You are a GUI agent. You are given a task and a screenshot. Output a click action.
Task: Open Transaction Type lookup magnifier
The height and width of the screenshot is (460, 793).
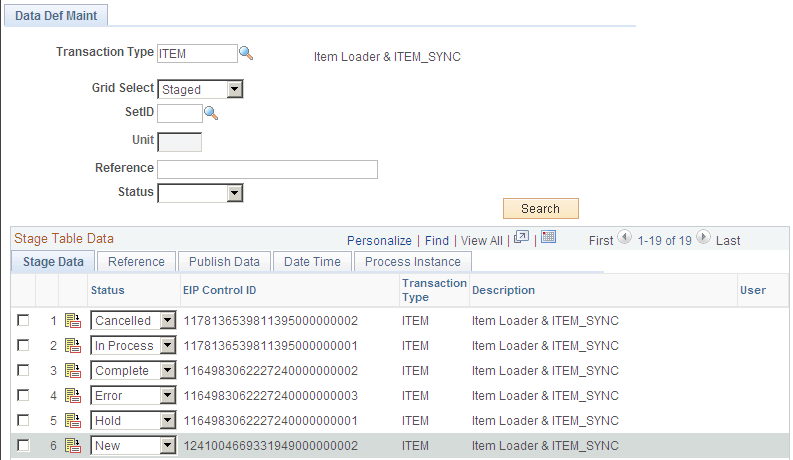(246, 53)
